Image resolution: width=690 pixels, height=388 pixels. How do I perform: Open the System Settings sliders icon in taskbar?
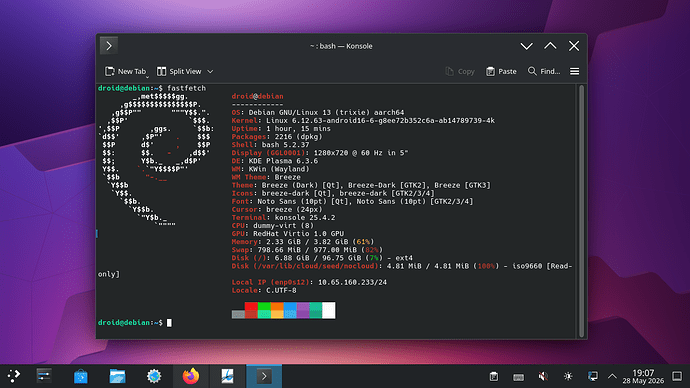click(44, 376)
